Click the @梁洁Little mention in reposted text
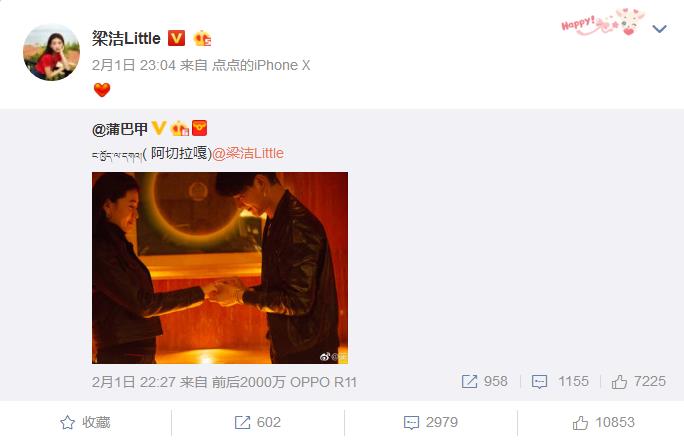The height and width of the screenshot is (440, 684). coord(248,153)
